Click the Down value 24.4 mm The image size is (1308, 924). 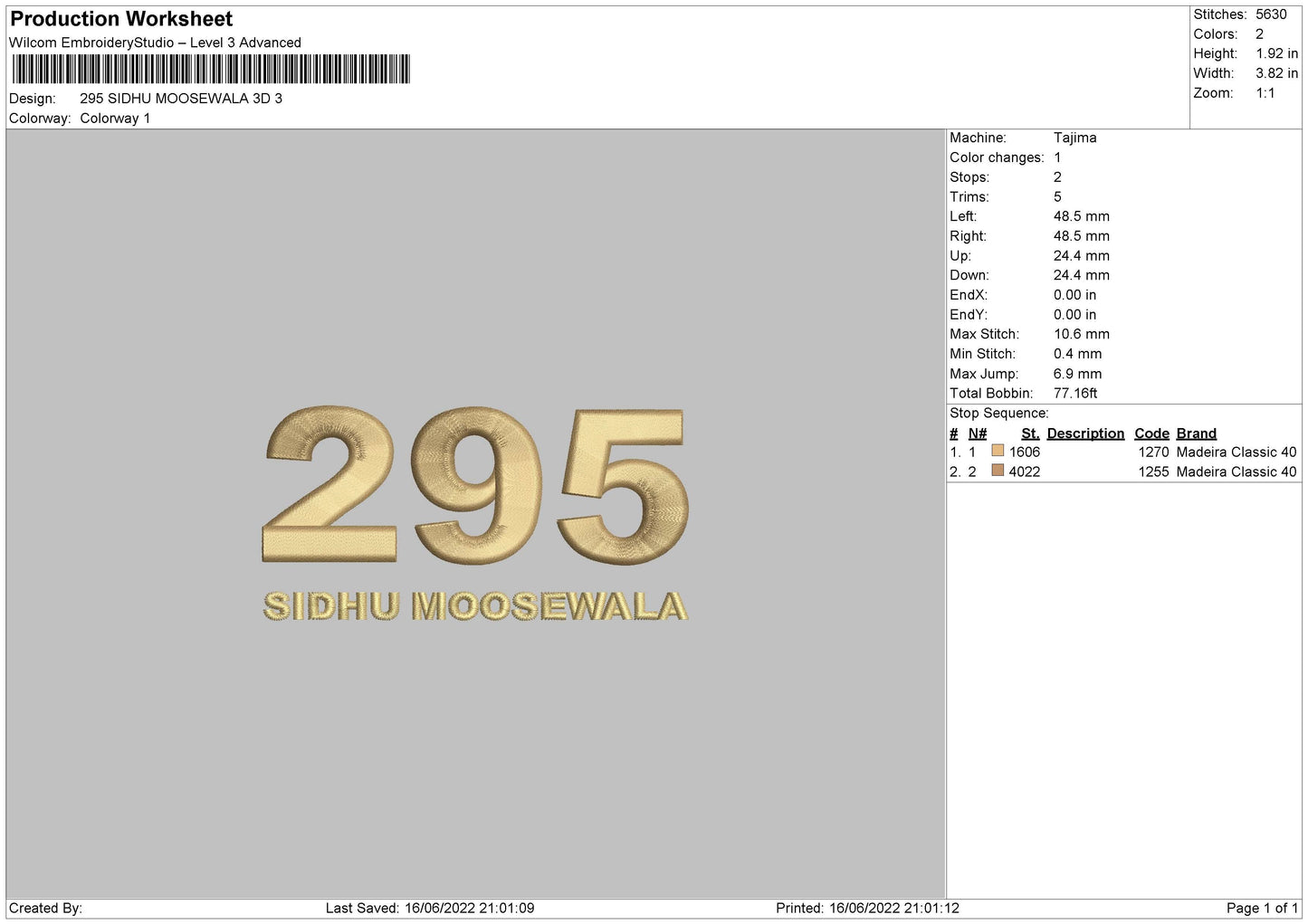(1081, 275)
